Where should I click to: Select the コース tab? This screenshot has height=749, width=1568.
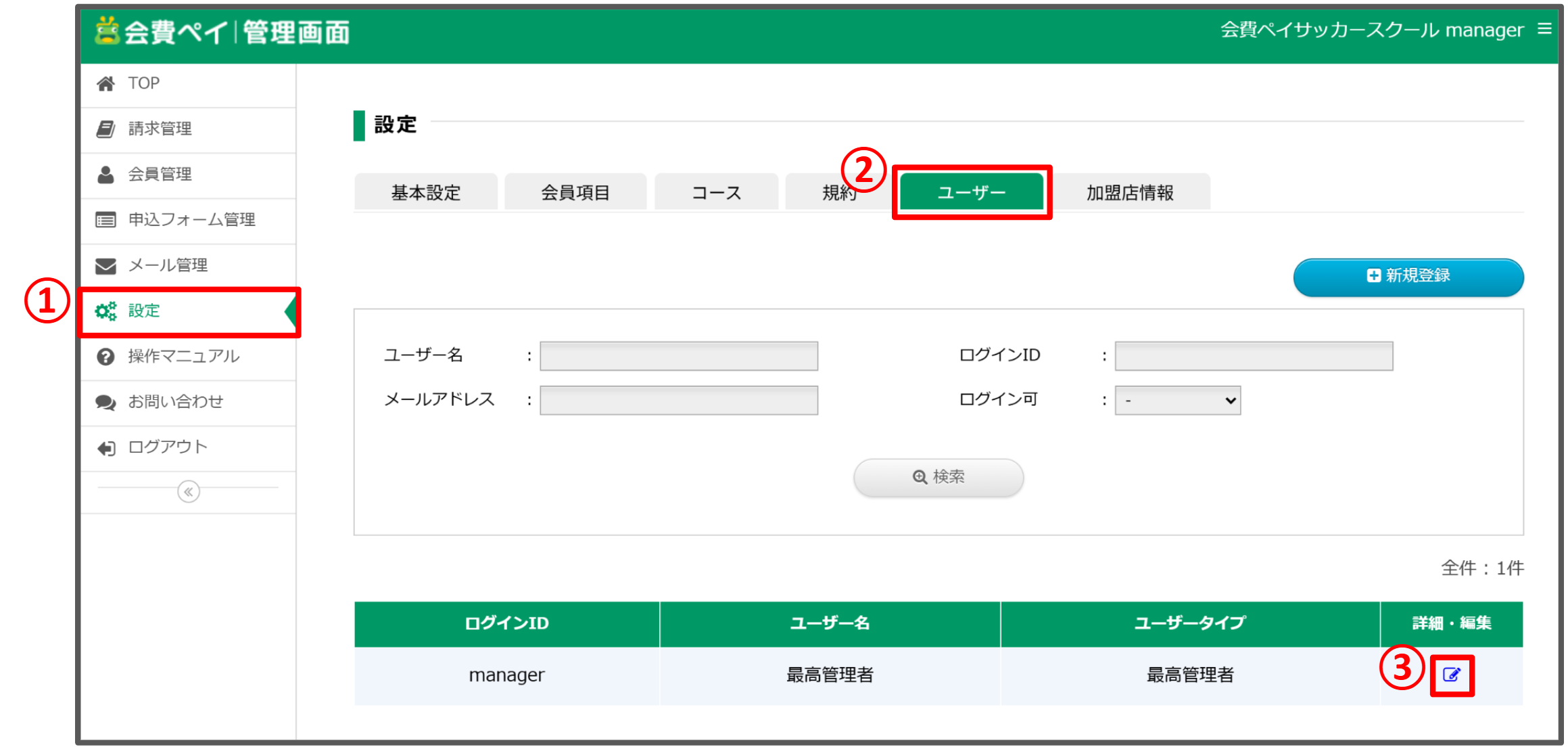(x=716, y=193)
